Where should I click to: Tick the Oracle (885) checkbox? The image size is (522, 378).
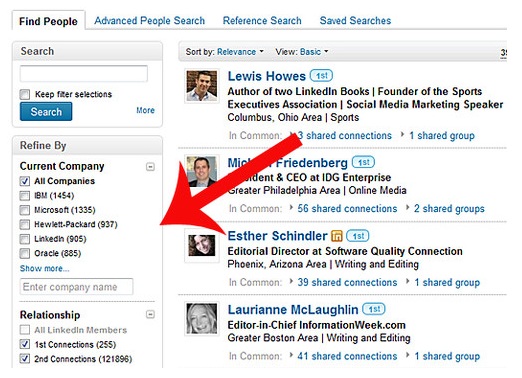pos(25,254)
